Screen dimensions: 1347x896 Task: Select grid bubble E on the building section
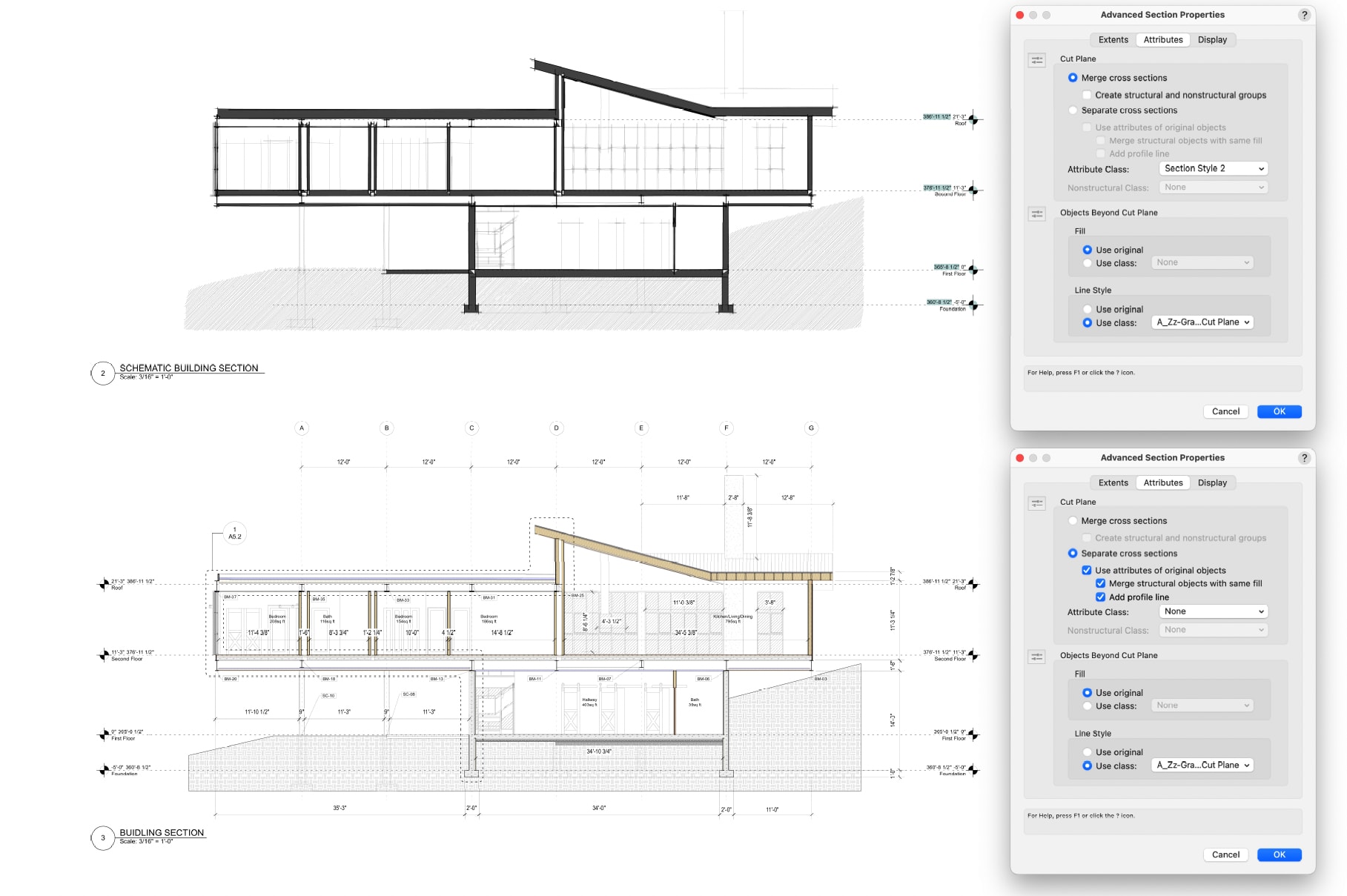click(641, 428)
